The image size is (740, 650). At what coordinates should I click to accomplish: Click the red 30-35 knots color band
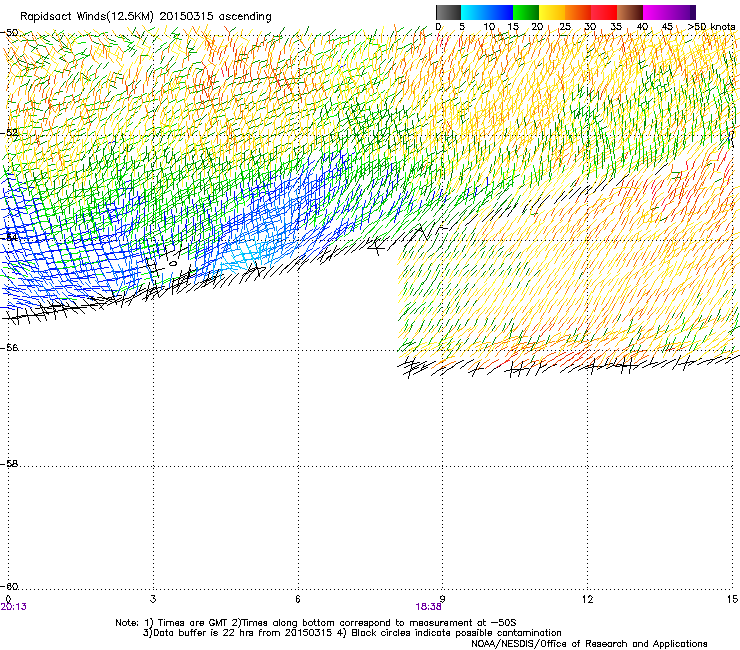click(x=604, y=12)
